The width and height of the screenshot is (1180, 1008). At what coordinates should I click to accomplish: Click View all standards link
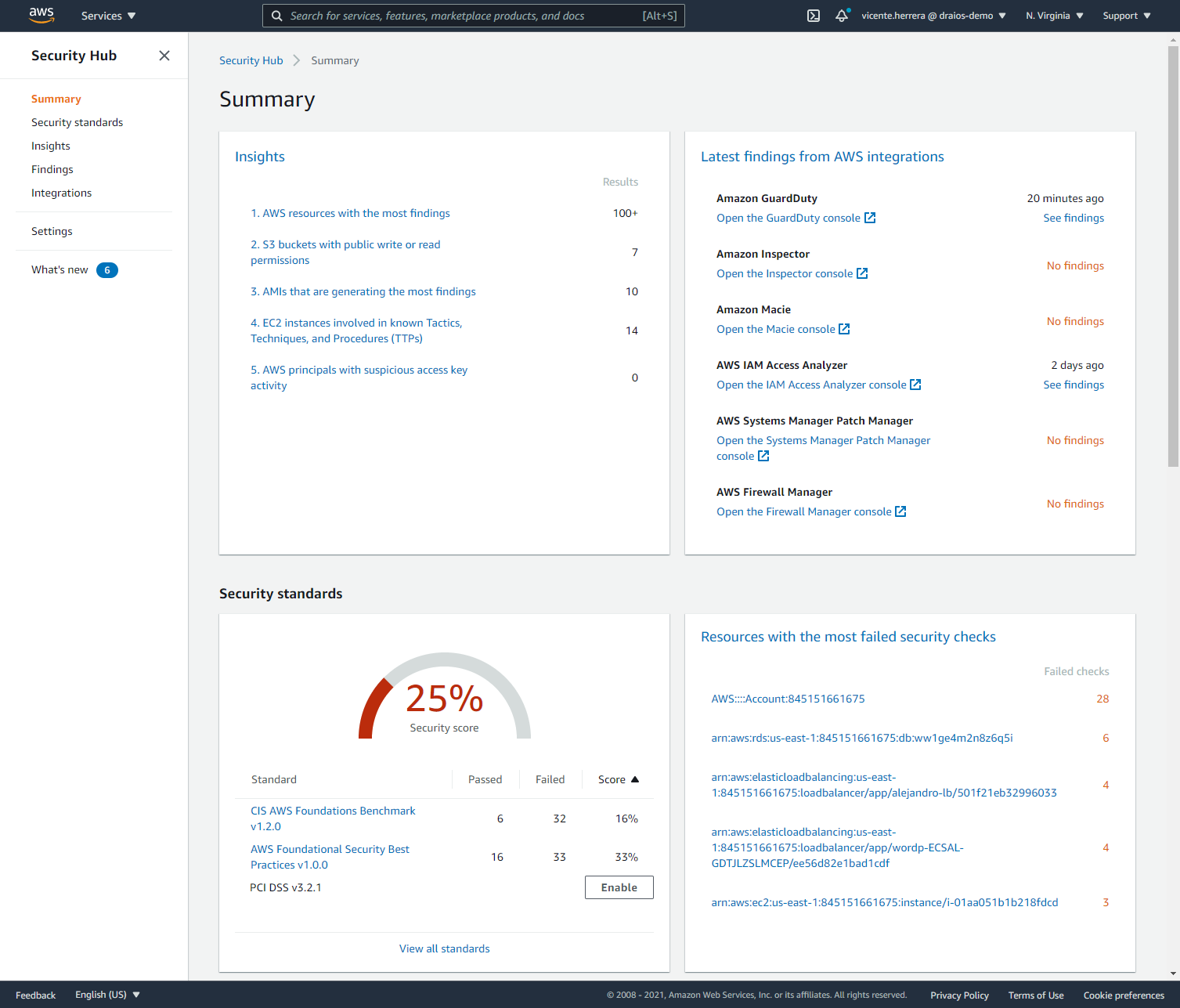tap(445, 948)
